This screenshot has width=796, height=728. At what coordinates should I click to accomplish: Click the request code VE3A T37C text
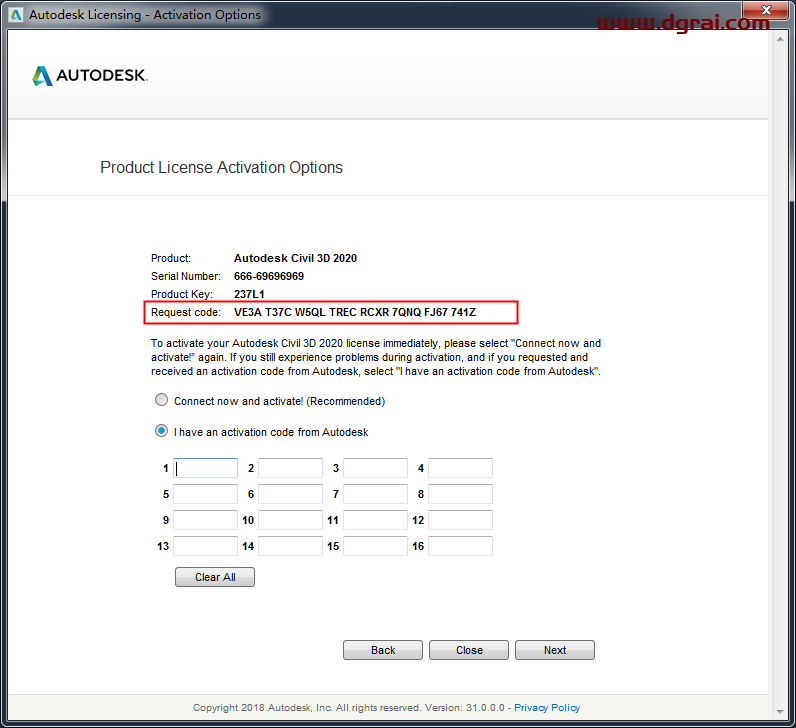(355, 312)
